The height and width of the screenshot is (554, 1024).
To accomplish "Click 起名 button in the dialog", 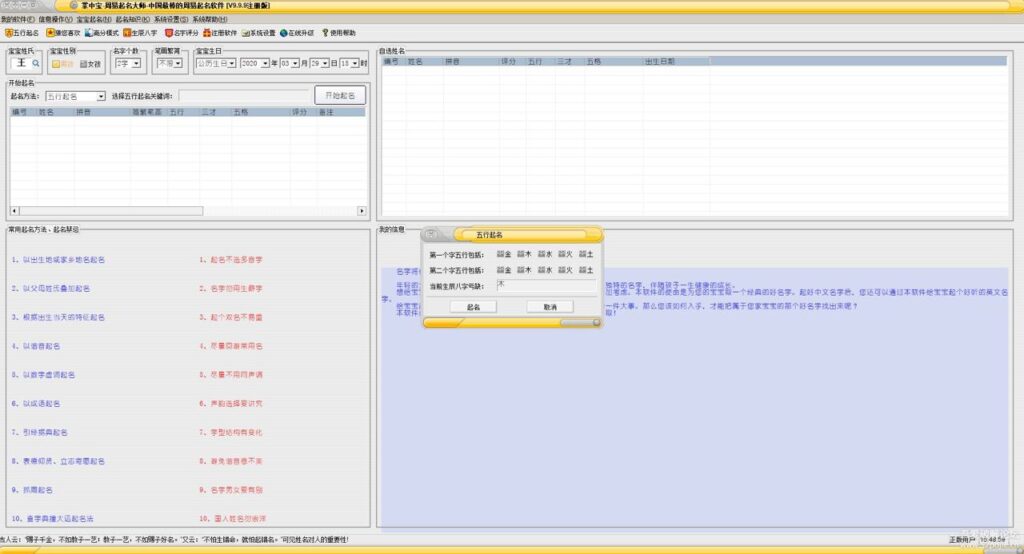I will [474, 307].
